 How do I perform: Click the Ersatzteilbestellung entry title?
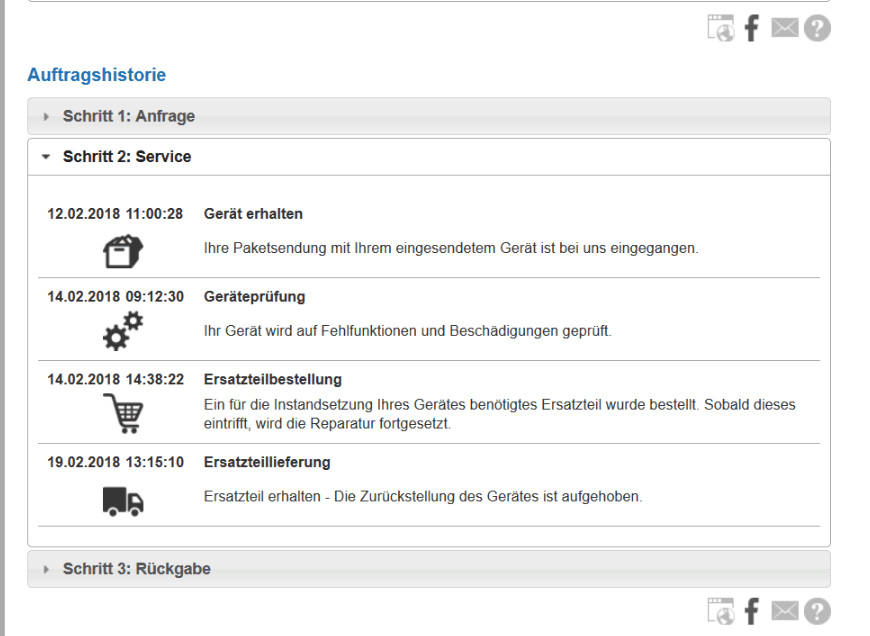(x=273, y=380)
